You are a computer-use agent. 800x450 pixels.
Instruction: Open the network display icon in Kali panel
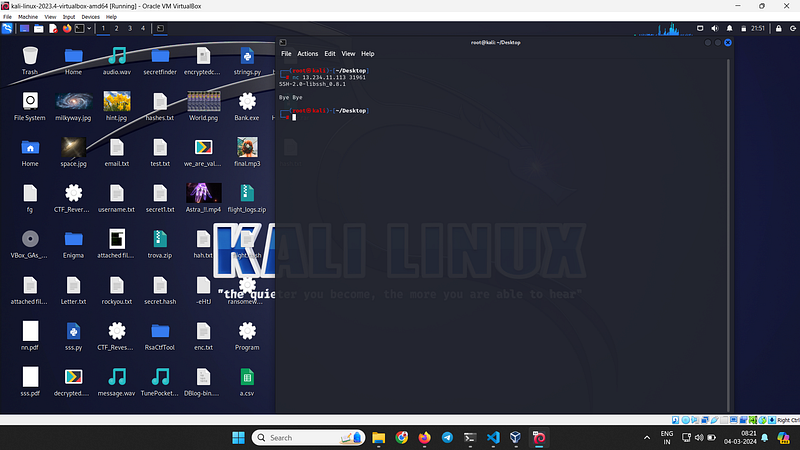pyautogui.click(x=700, y=29)
